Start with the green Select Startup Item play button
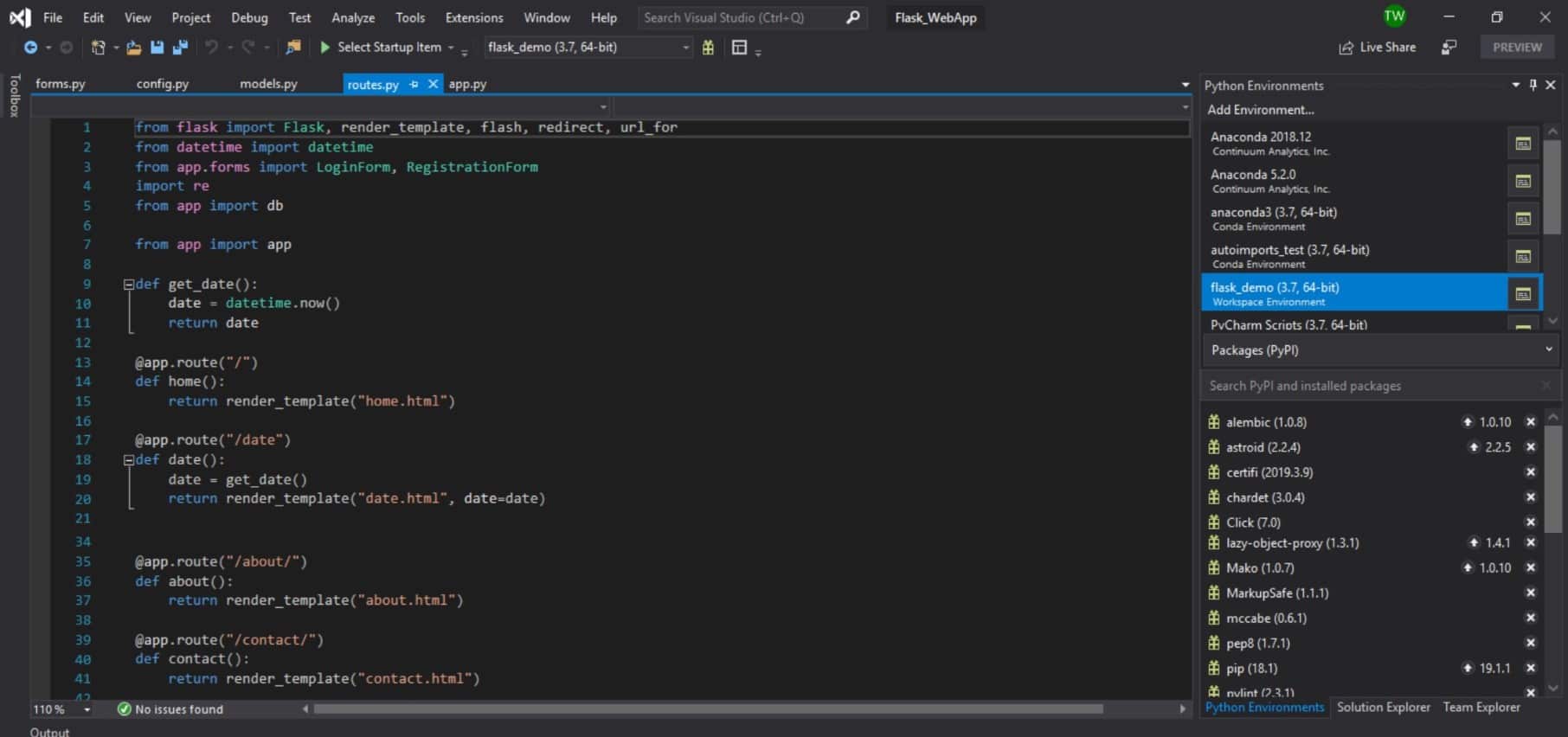 pos(325,48)
